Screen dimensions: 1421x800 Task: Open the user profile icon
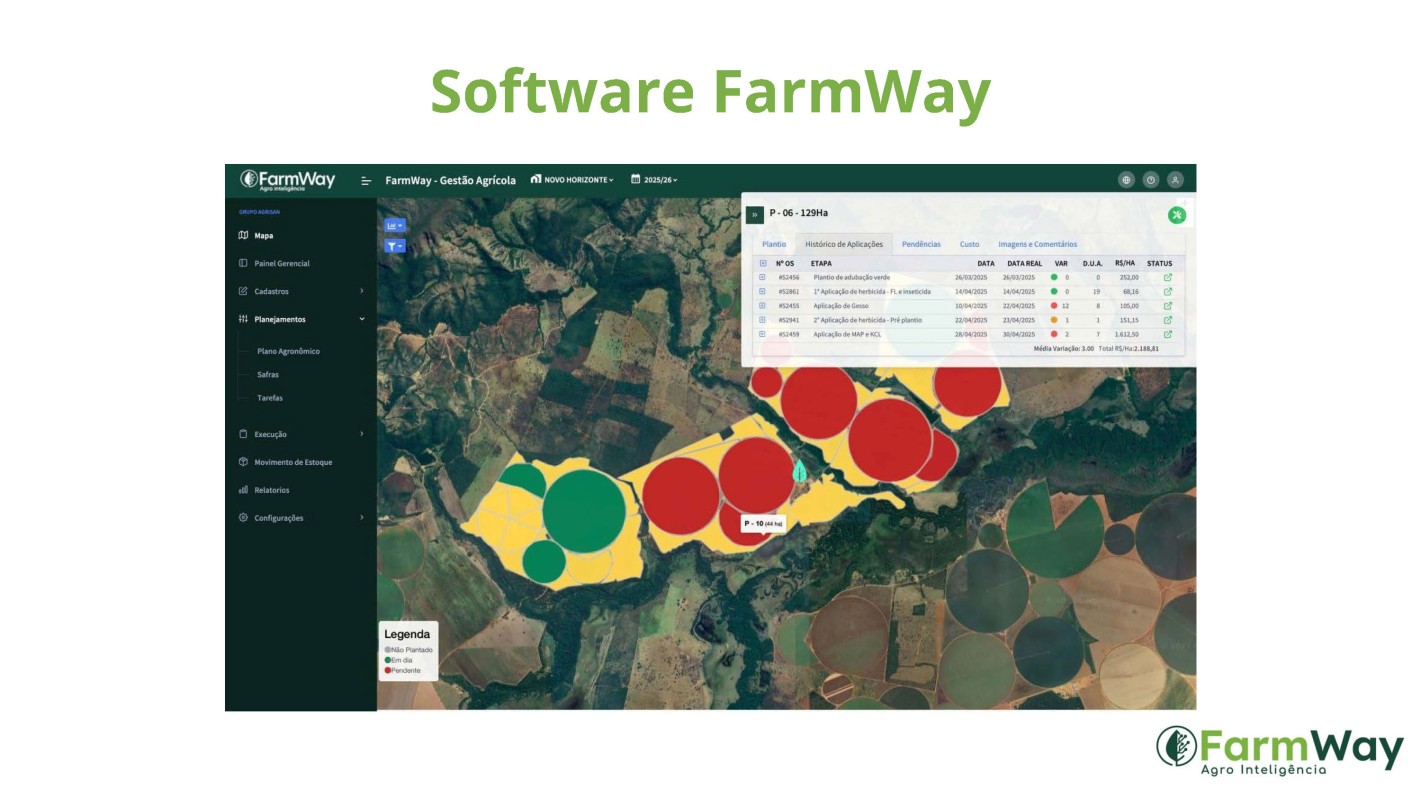click(1176, 180)
